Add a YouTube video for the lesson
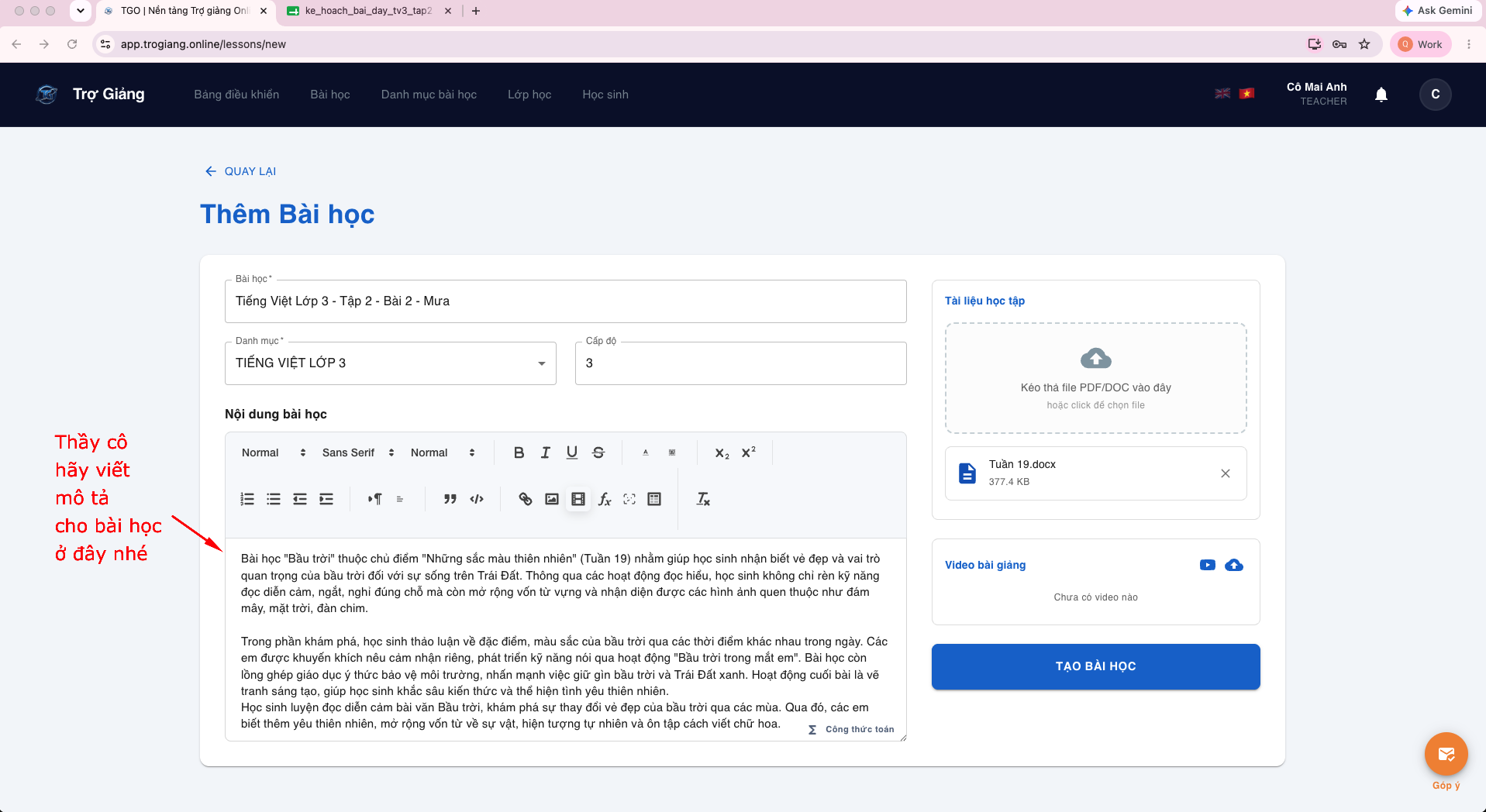 click(1208, 565)
